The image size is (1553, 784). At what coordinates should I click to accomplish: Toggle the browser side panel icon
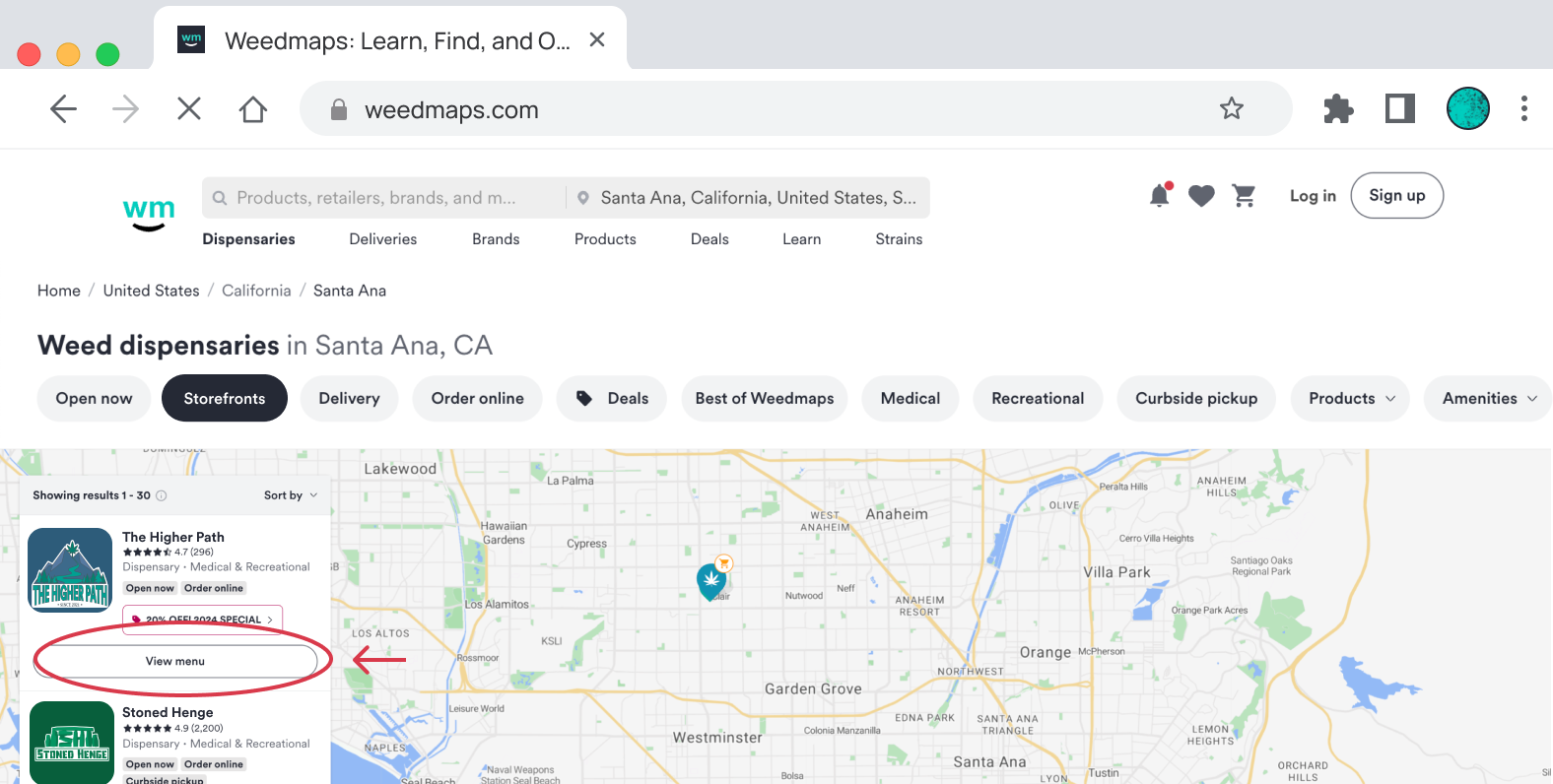1400,108
